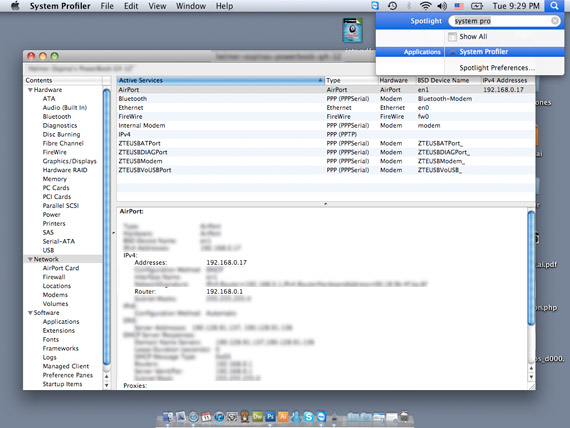Click the Contents sidebar vertical scrollbar
This screenshot has height=428, width=570.
107,227
